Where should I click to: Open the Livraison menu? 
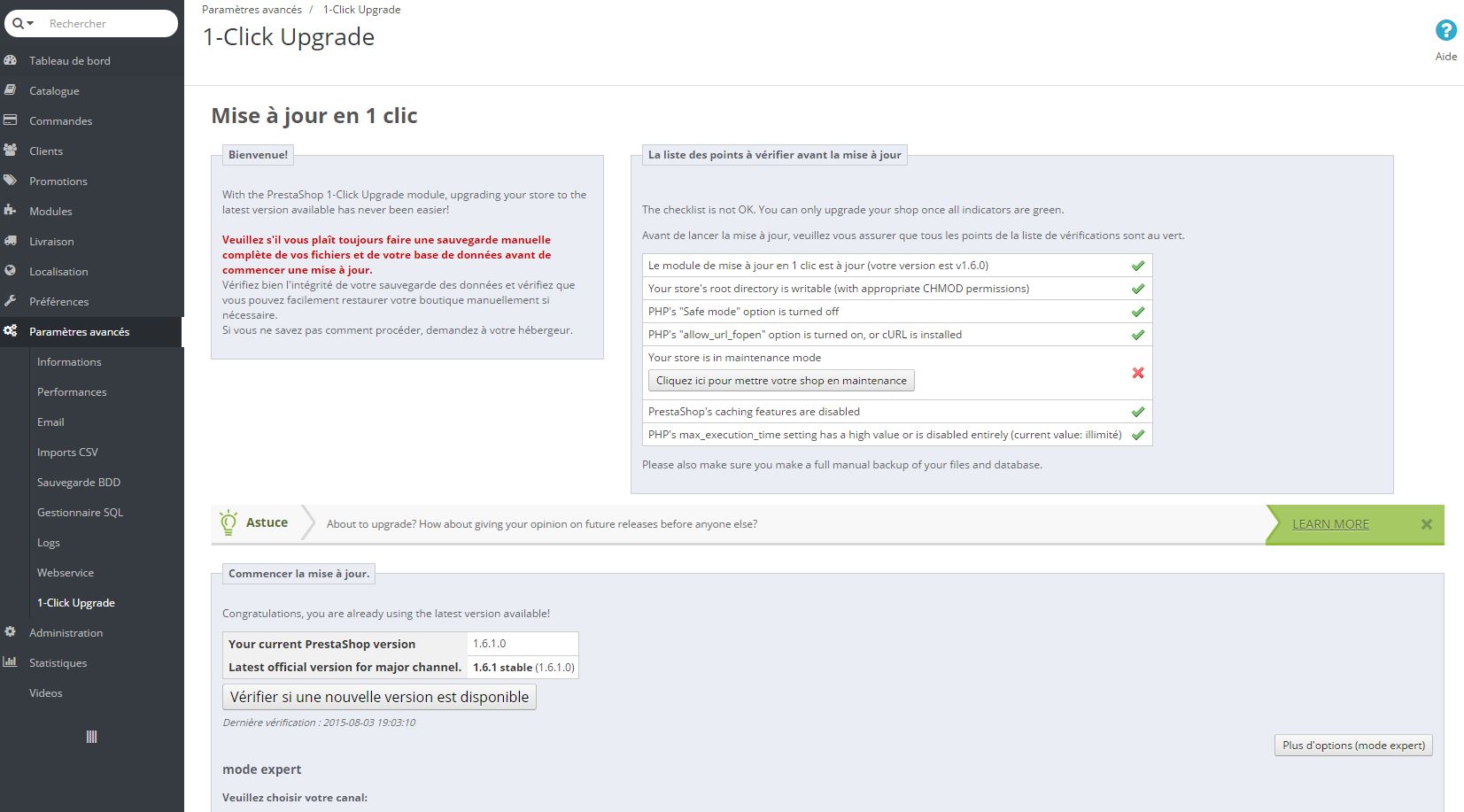(51, 242)
